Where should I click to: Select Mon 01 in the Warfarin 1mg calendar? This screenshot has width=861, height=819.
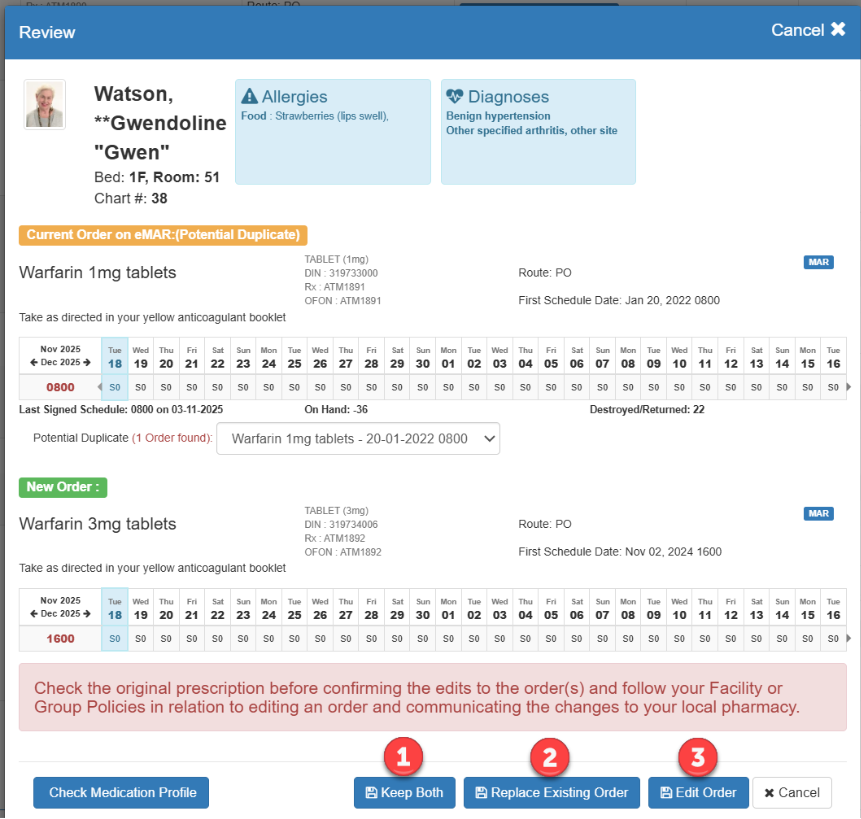click(x=448, y=357)
